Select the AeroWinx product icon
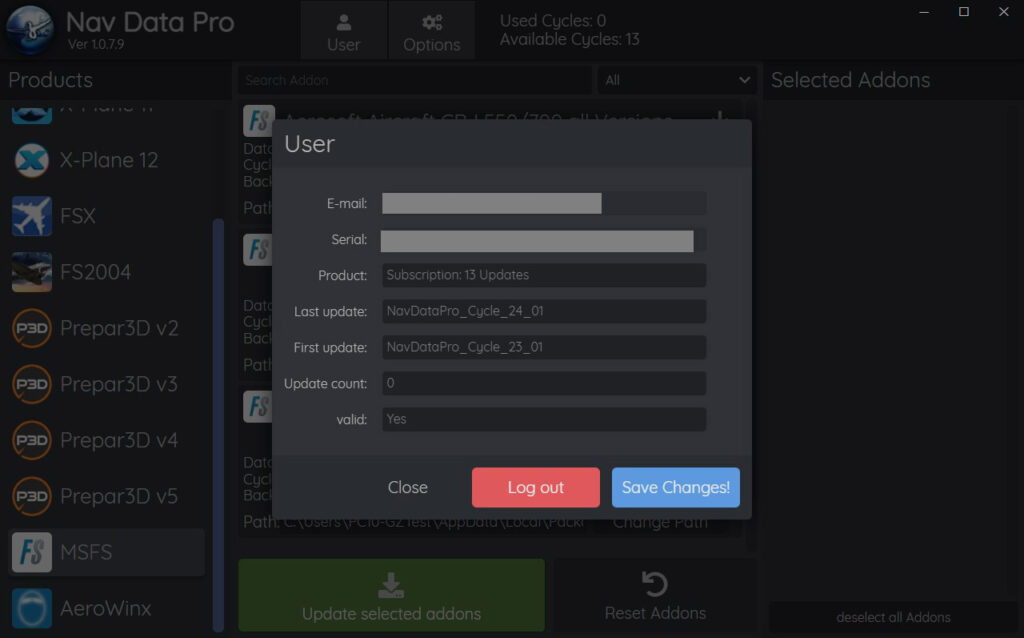This screenshot has height=638, width=1024. pyautogui.click(x=32, y=609)
